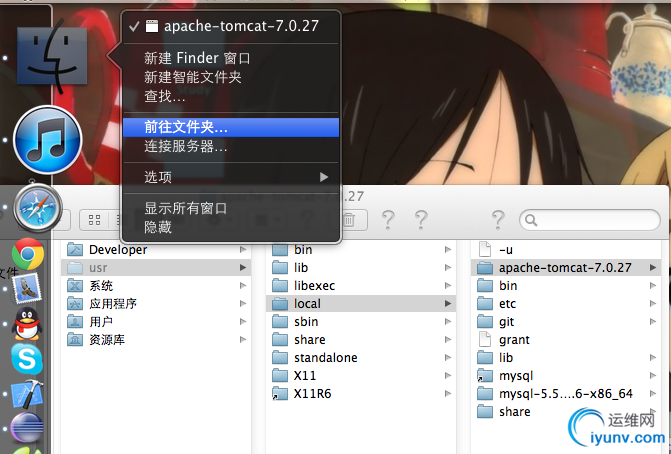Select the X11 folder
This screenshot has width=671, height=454.
coord(361,375)
